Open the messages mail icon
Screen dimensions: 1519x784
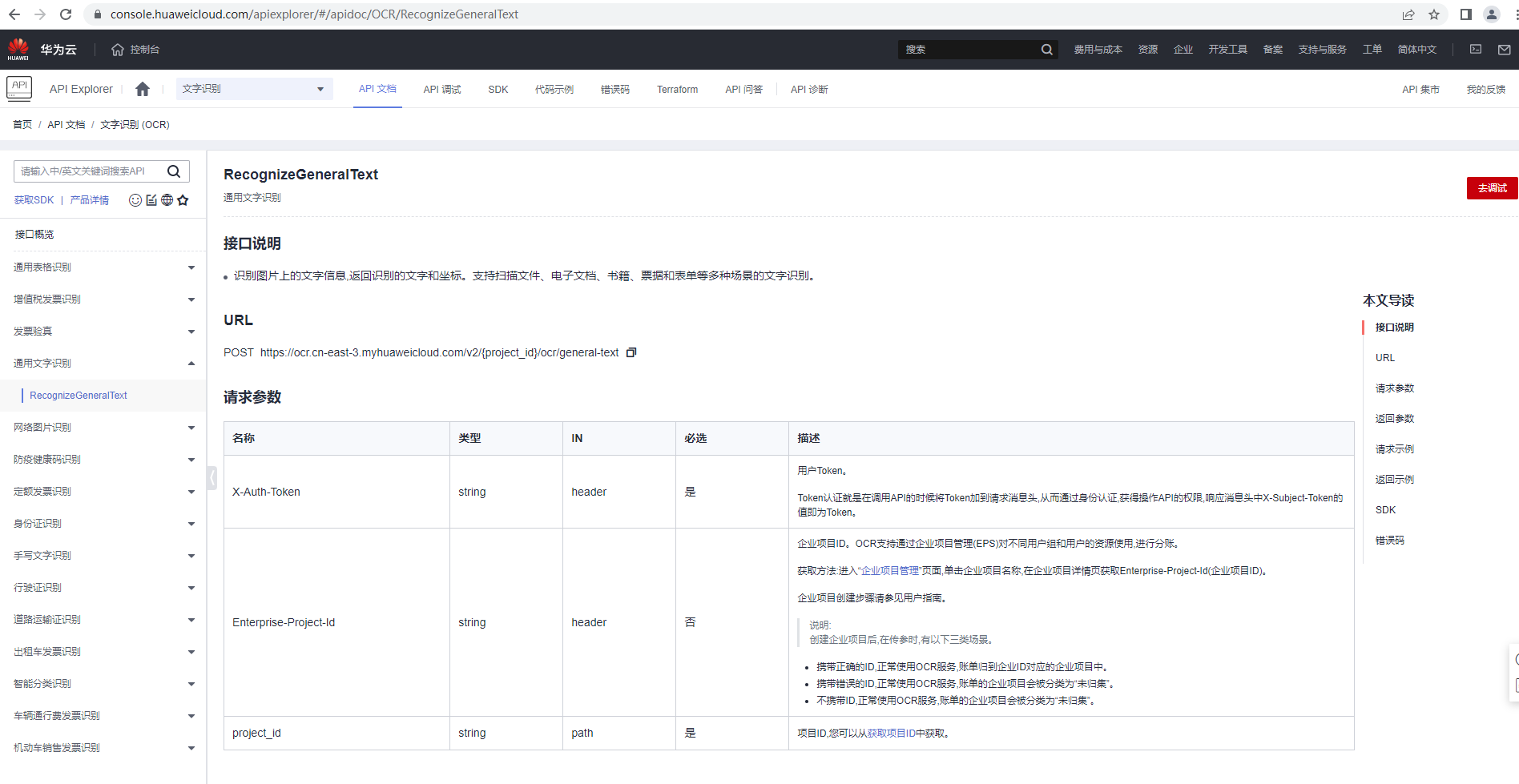point(1505,50)
